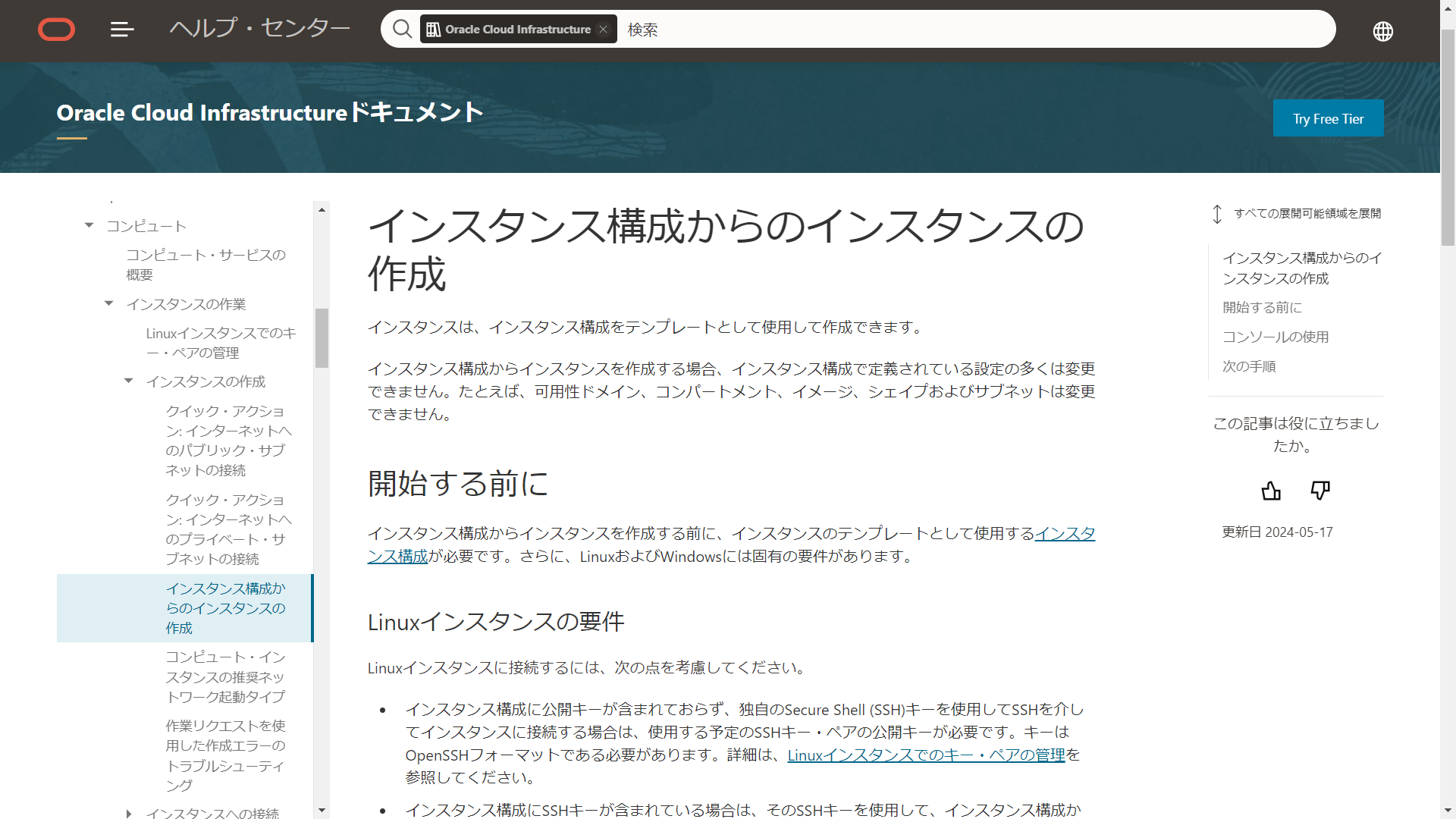Open ヘルプ・センター home link
This screenshot has width=1456, height=819.
(260, 29)
